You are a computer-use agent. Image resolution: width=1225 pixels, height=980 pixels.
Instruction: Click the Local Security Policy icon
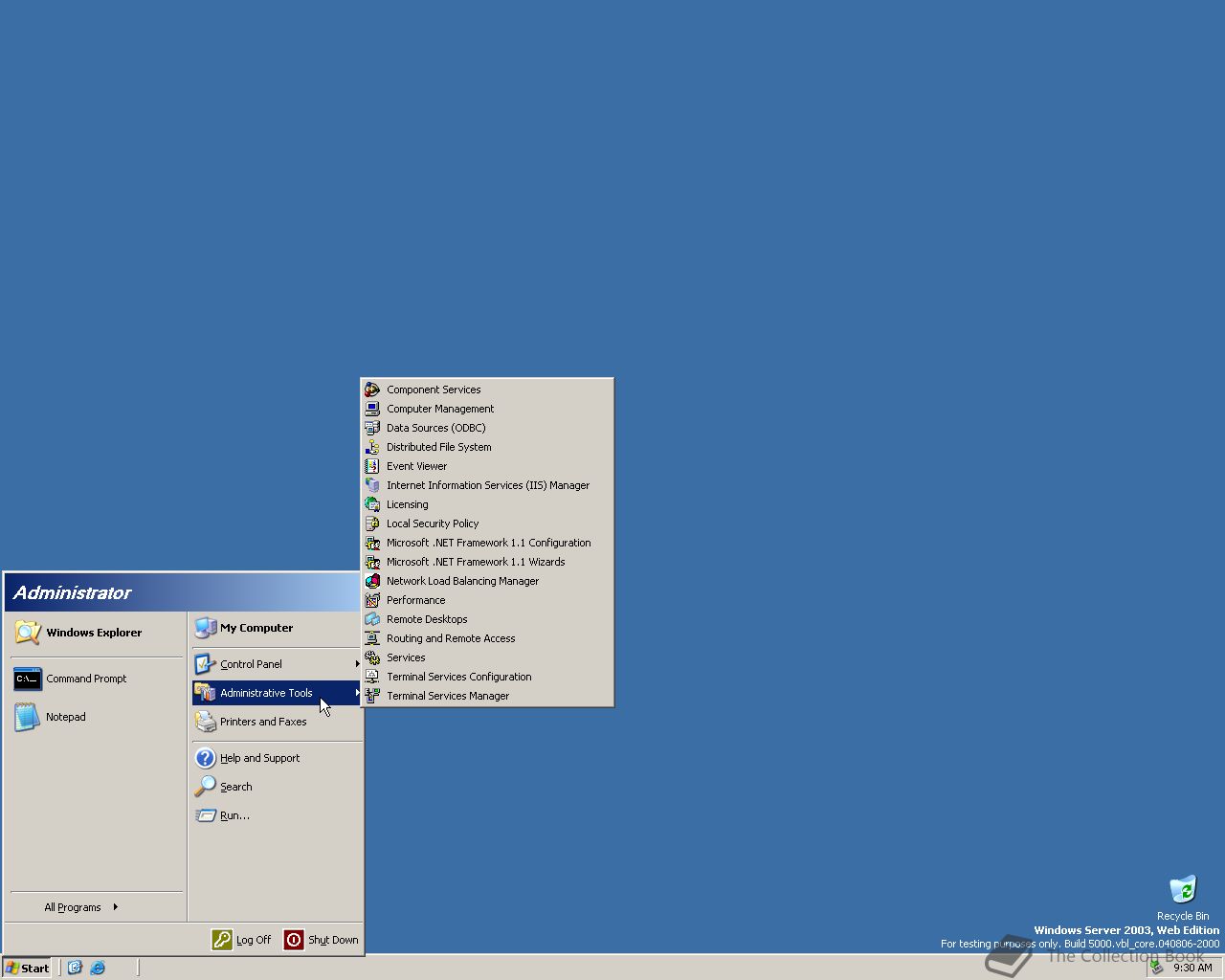point(372,523)
